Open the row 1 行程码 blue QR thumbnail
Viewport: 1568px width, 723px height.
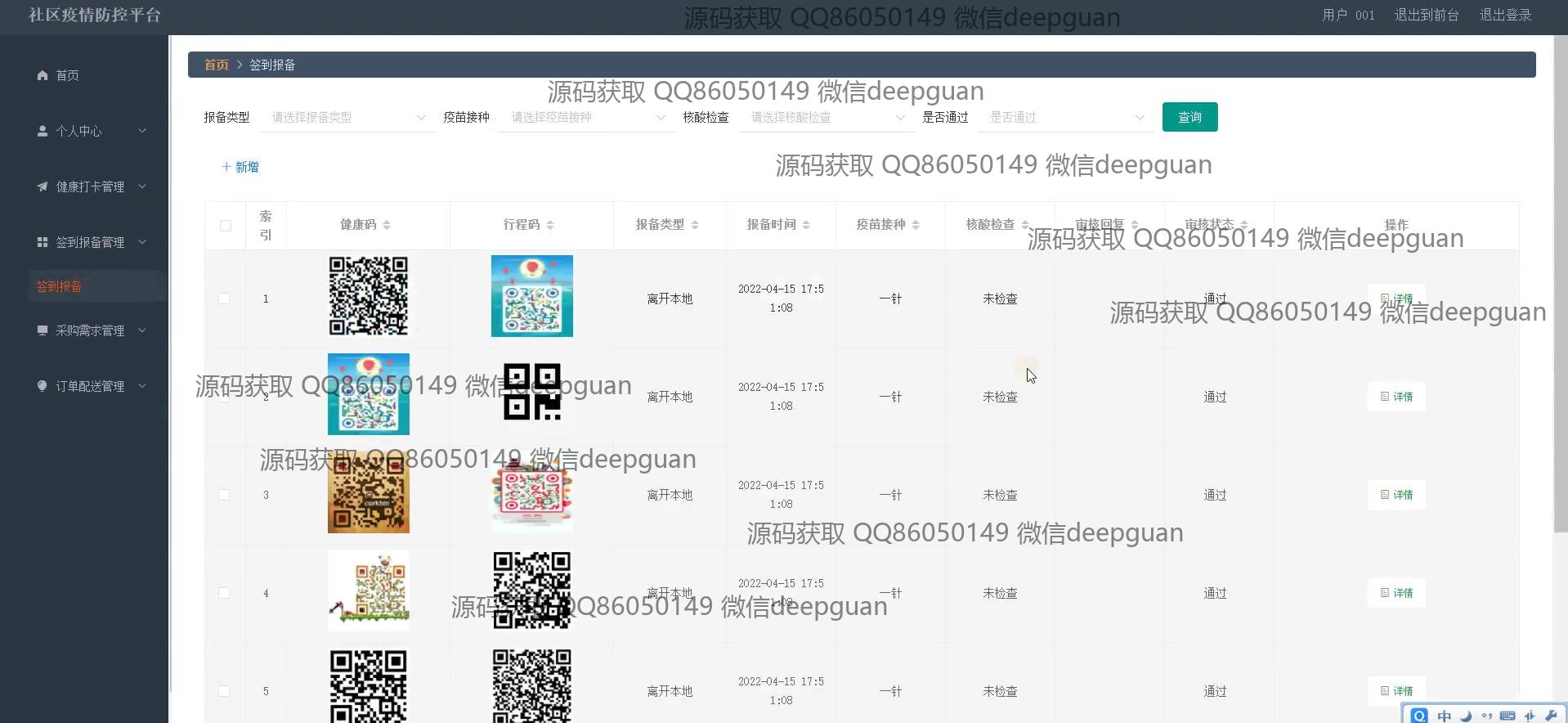532,296
